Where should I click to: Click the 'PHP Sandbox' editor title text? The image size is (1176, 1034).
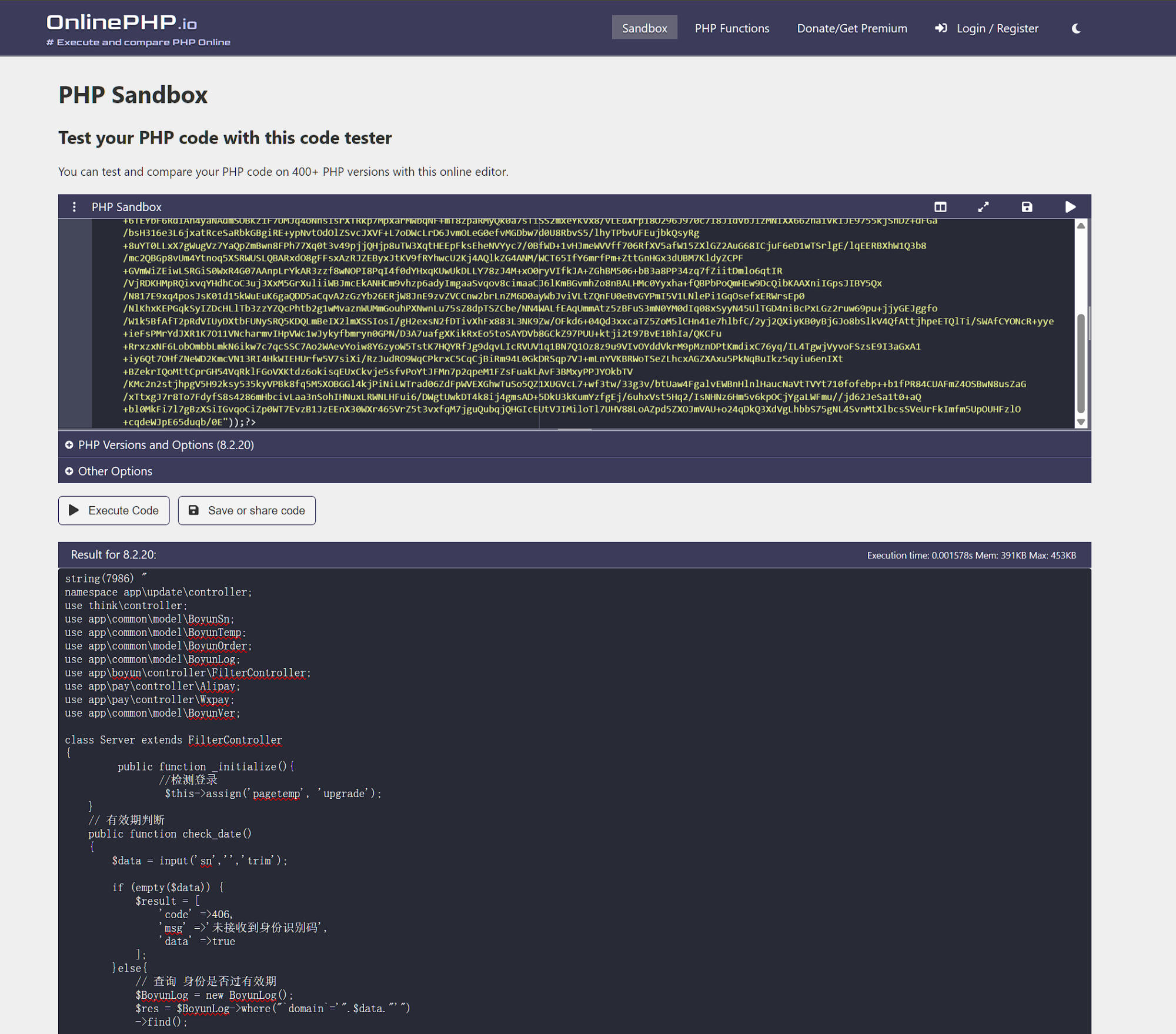click(x=126, y=207)
